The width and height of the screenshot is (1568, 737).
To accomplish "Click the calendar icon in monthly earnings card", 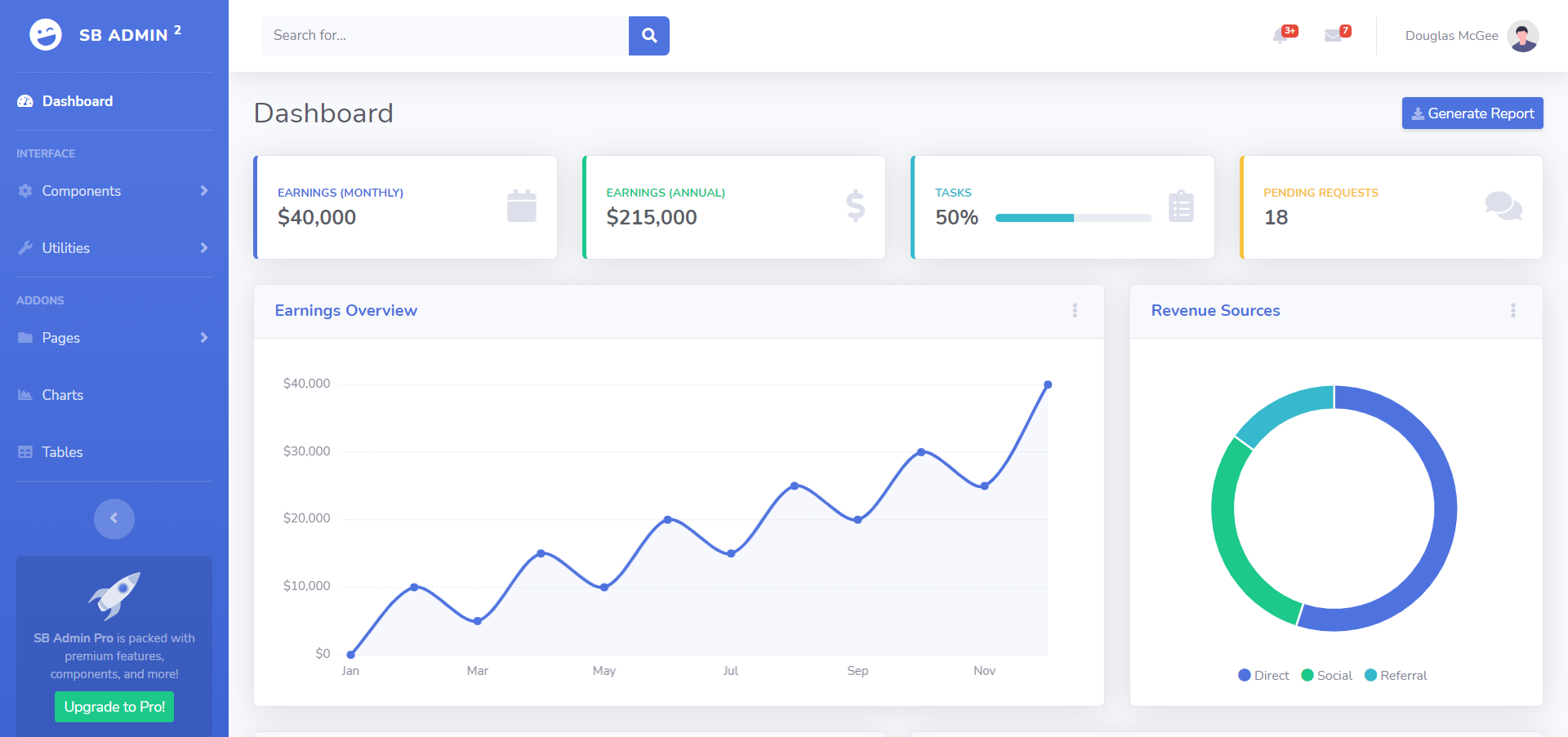I will pos(521,206).
